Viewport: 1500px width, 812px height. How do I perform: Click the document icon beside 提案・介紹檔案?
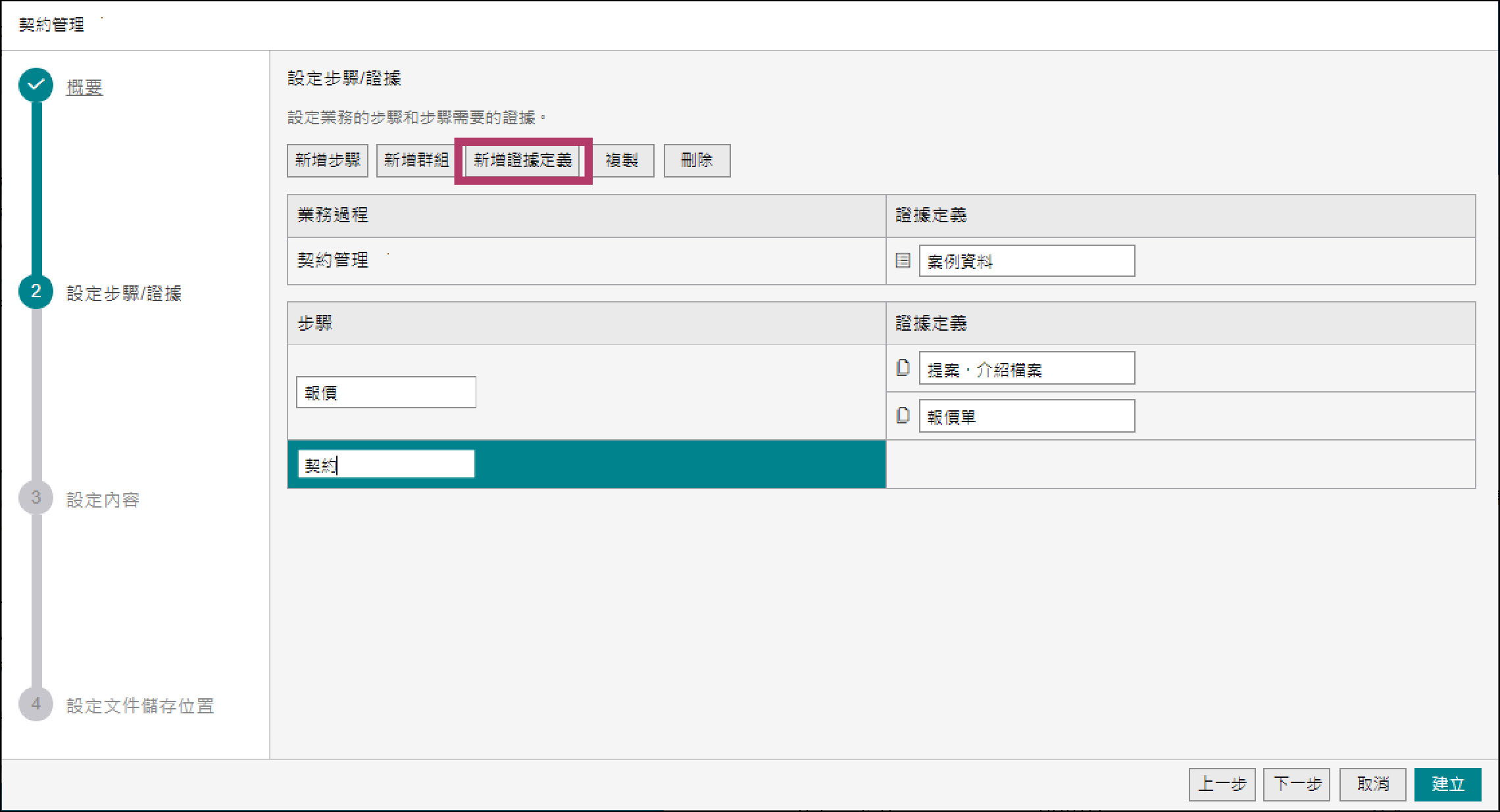click(903, 368)
